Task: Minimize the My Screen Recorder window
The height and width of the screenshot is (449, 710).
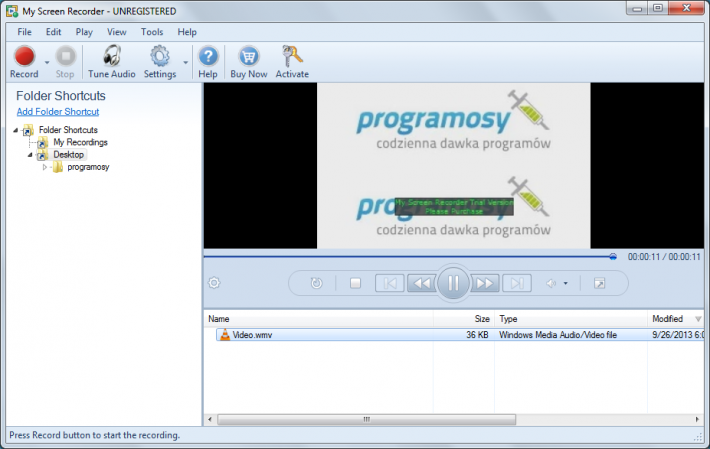Action: (637, 8)
